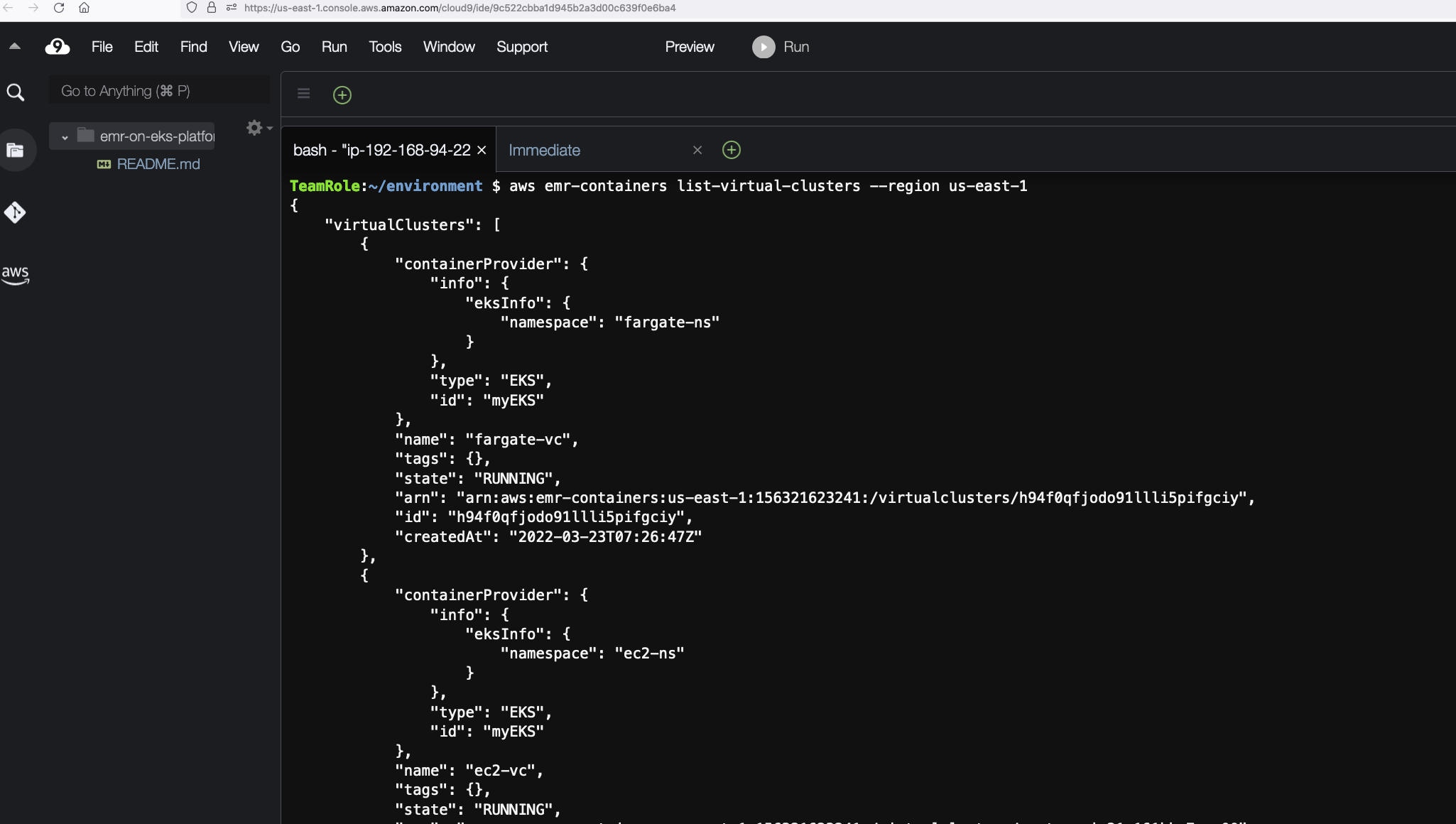Click the Preview button
This screenshot has width=1456, height=824.
click(x=690, y=47)
